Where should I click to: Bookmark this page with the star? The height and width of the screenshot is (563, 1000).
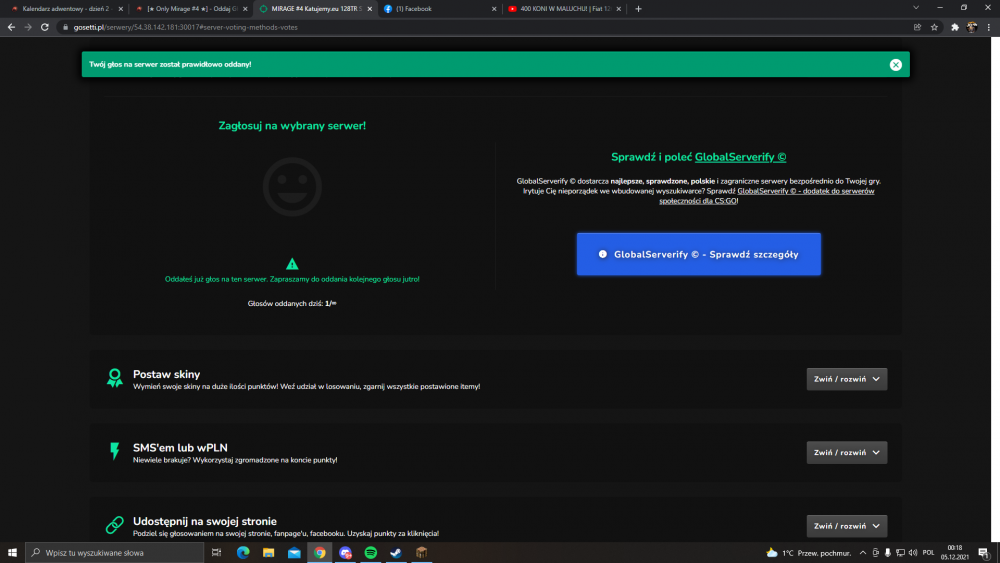(934, 27)
